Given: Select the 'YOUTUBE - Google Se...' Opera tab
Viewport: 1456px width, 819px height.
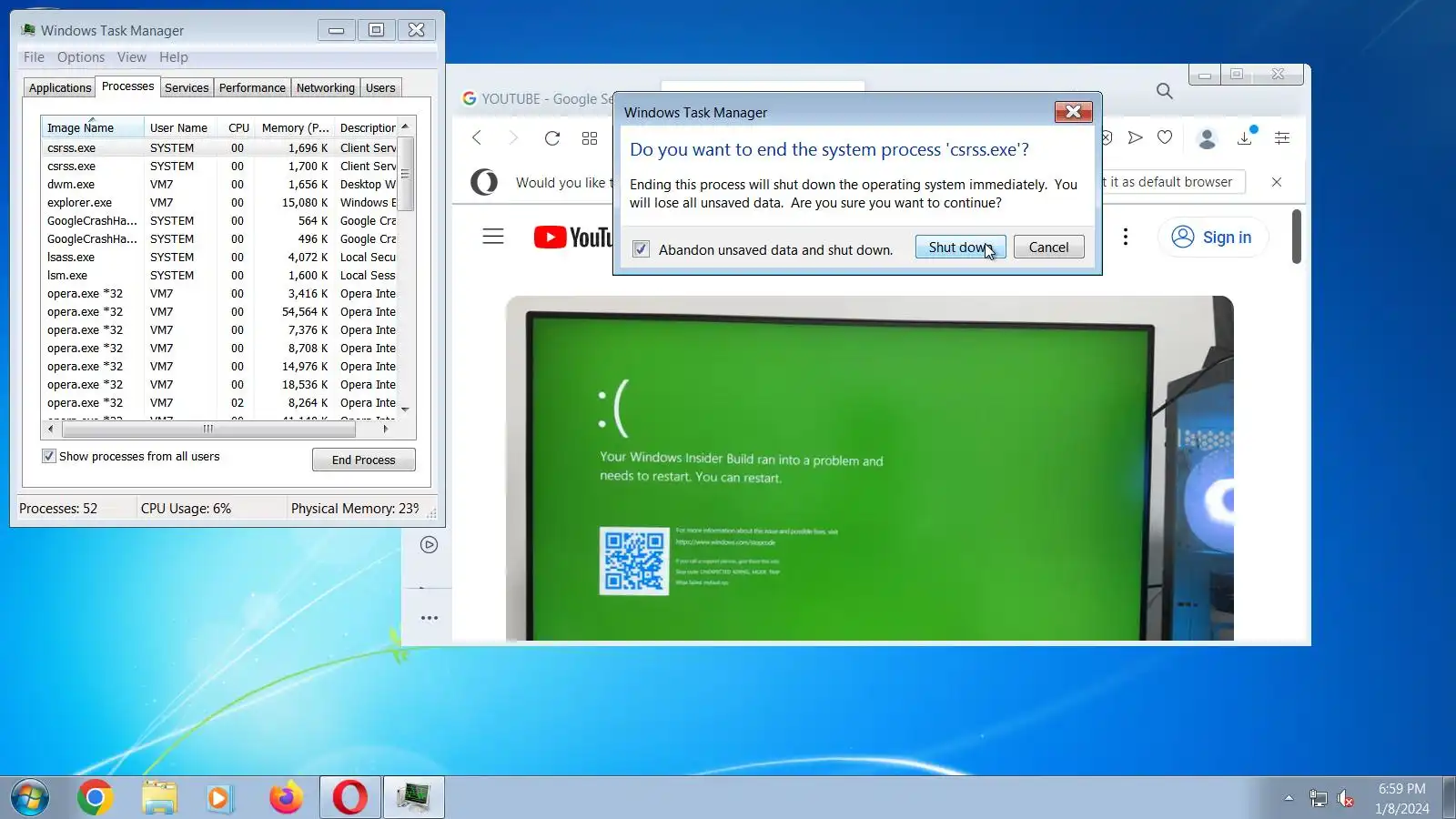Looking at the screenshot, I should [537, 98].
